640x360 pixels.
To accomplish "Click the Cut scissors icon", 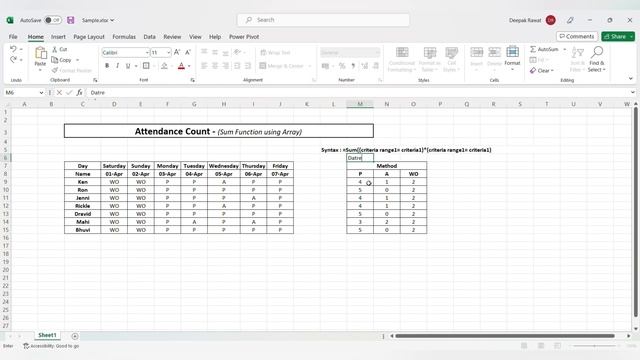I will [x=55, y=49].
